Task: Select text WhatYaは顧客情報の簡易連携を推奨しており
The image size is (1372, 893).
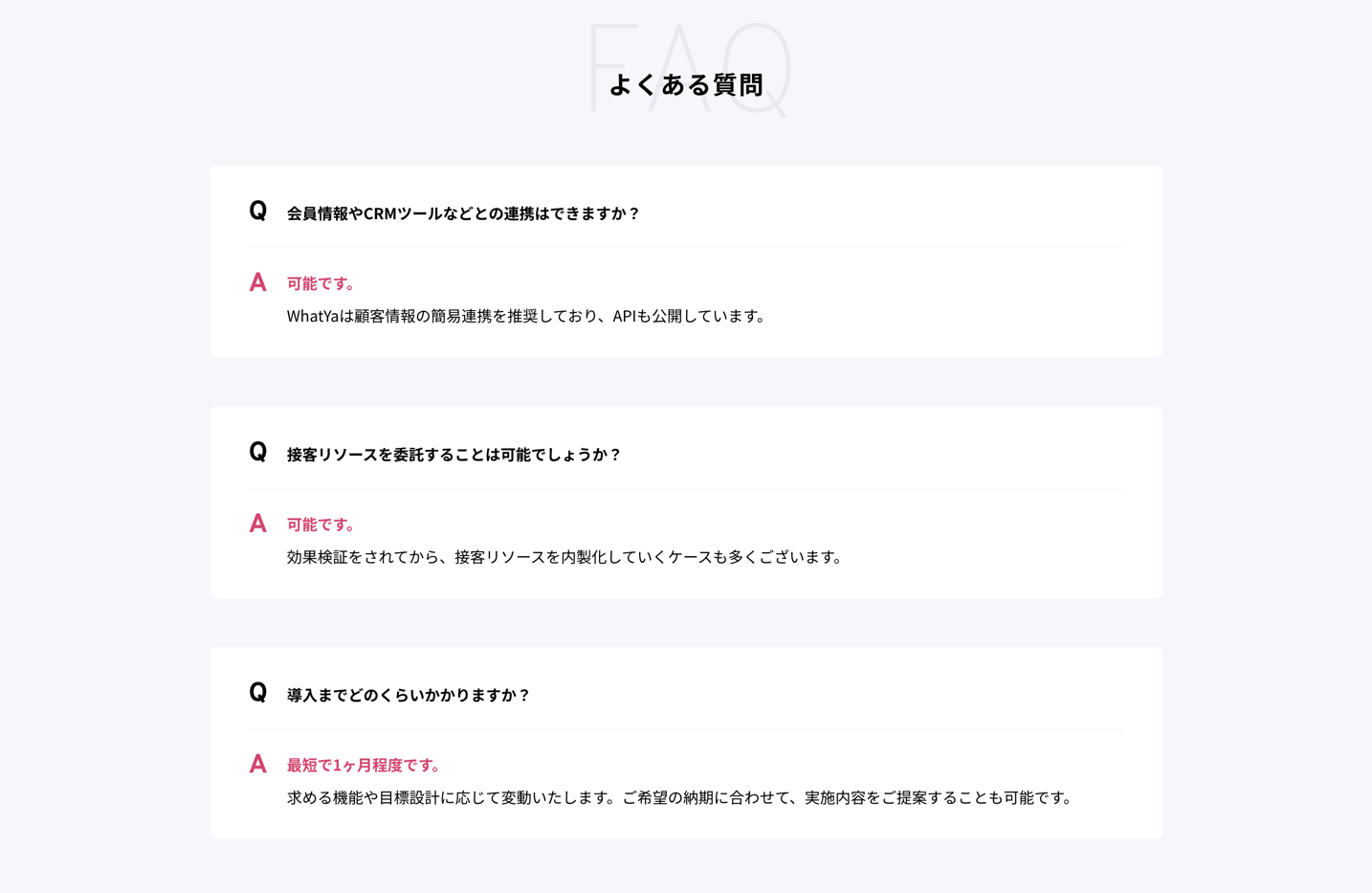Action: 442,316
